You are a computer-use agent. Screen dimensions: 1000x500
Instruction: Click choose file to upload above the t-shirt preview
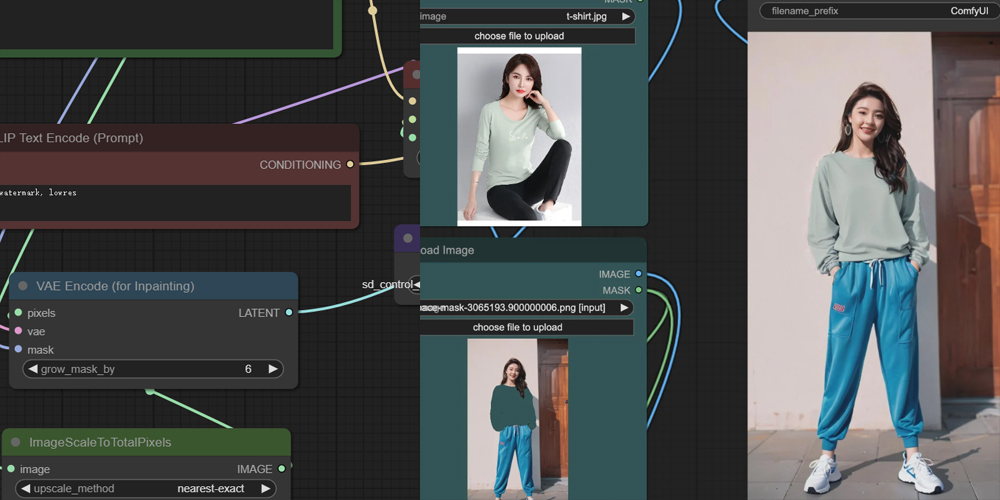point(527,36)
